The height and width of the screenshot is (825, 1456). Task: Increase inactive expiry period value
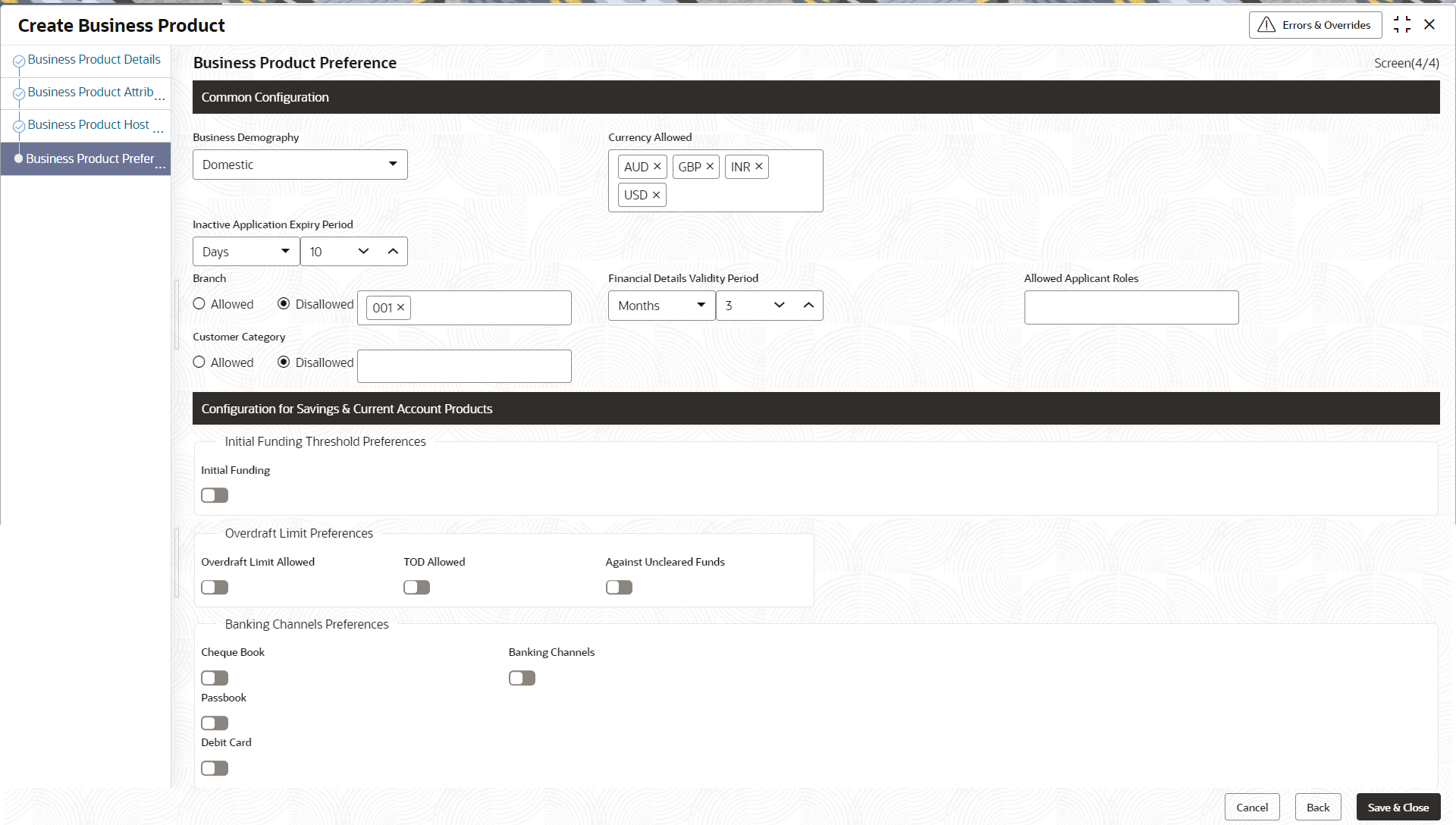393,252
